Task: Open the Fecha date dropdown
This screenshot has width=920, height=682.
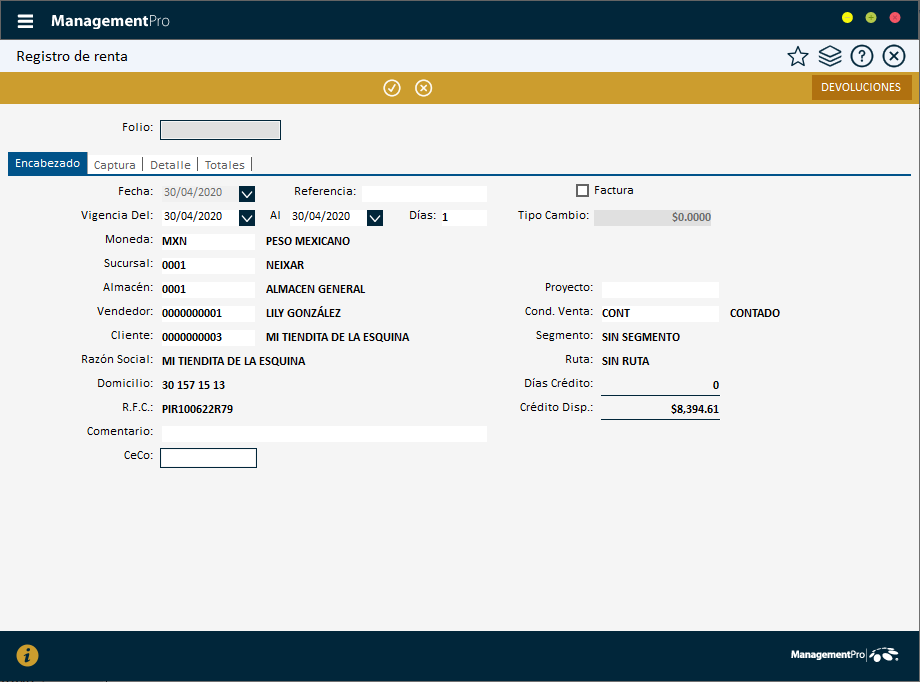Action: click(x=248, y=194)
